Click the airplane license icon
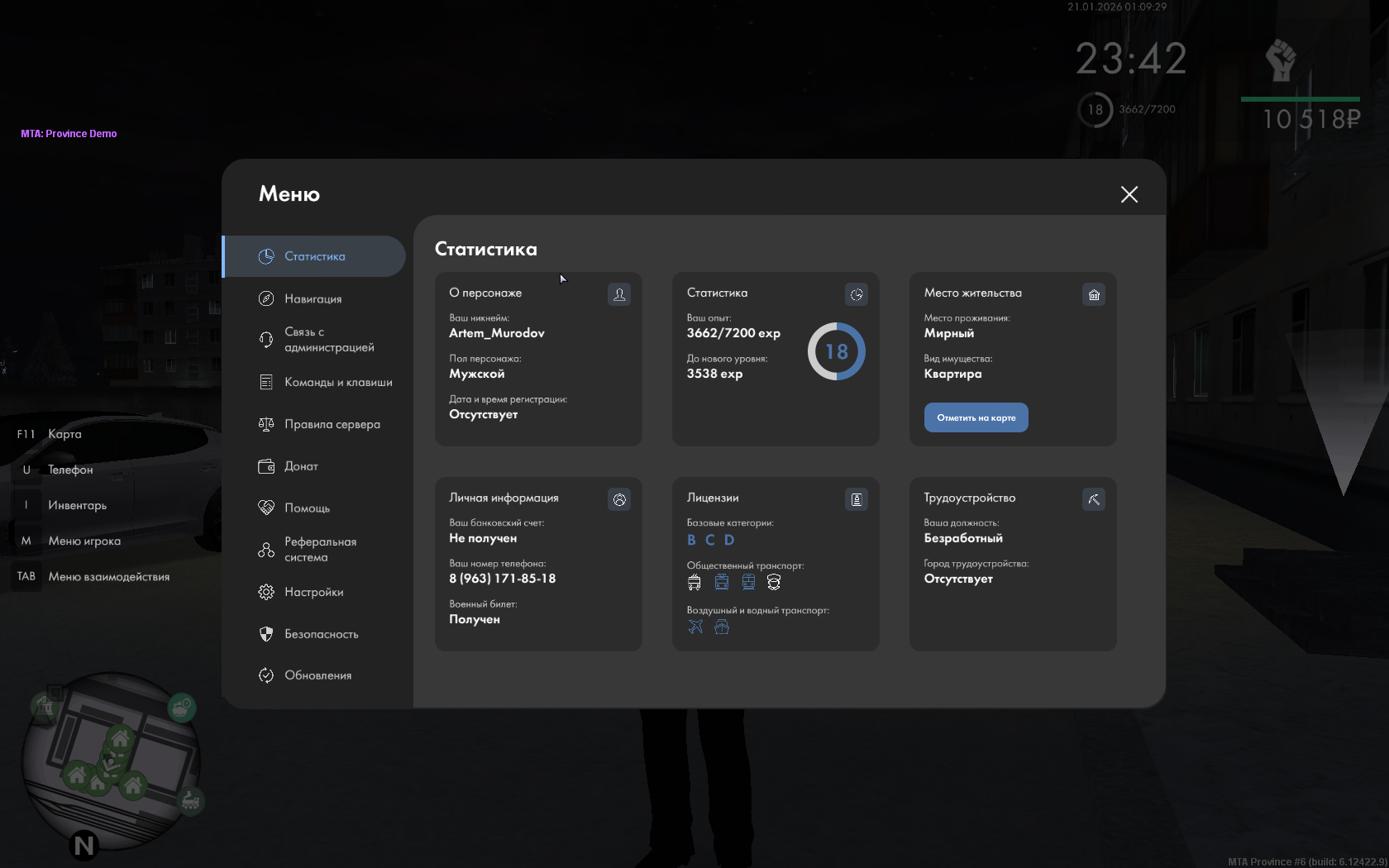 [x=695, y=627]
